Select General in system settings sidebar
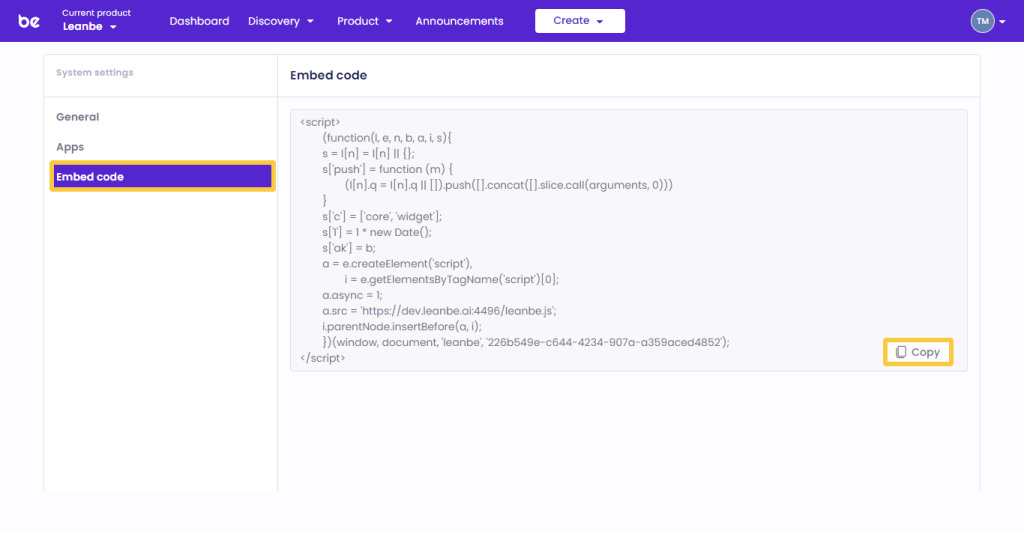 tap(77, 117)
